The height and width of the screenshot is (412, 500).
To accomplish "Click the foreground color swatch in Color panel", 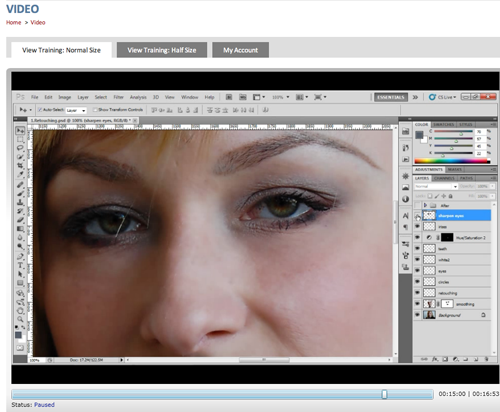I will click(419, 135).
